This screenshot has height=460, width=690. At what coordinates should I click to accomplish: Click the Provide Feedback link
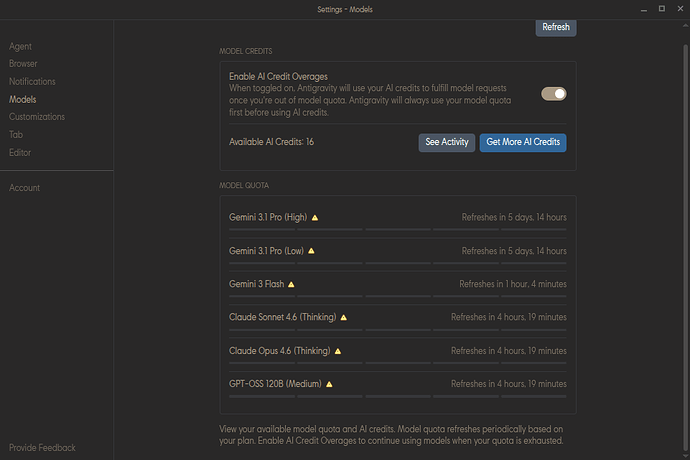[x=42, y=448]
